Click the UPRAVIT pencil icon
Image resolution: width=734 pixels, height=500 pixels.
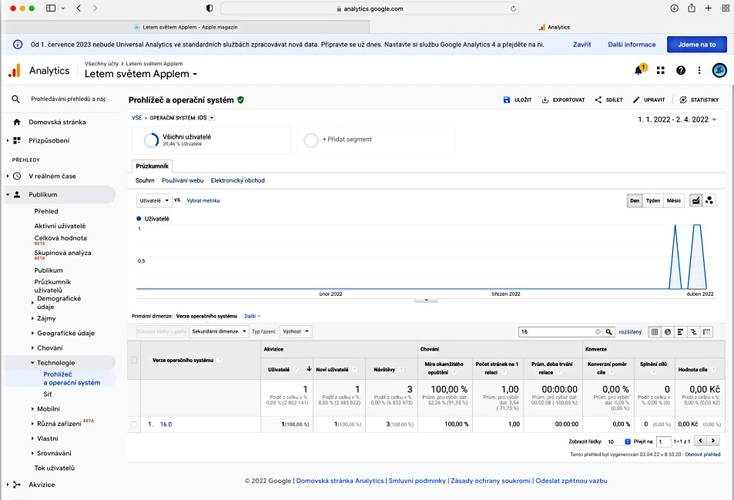[636, 100]
